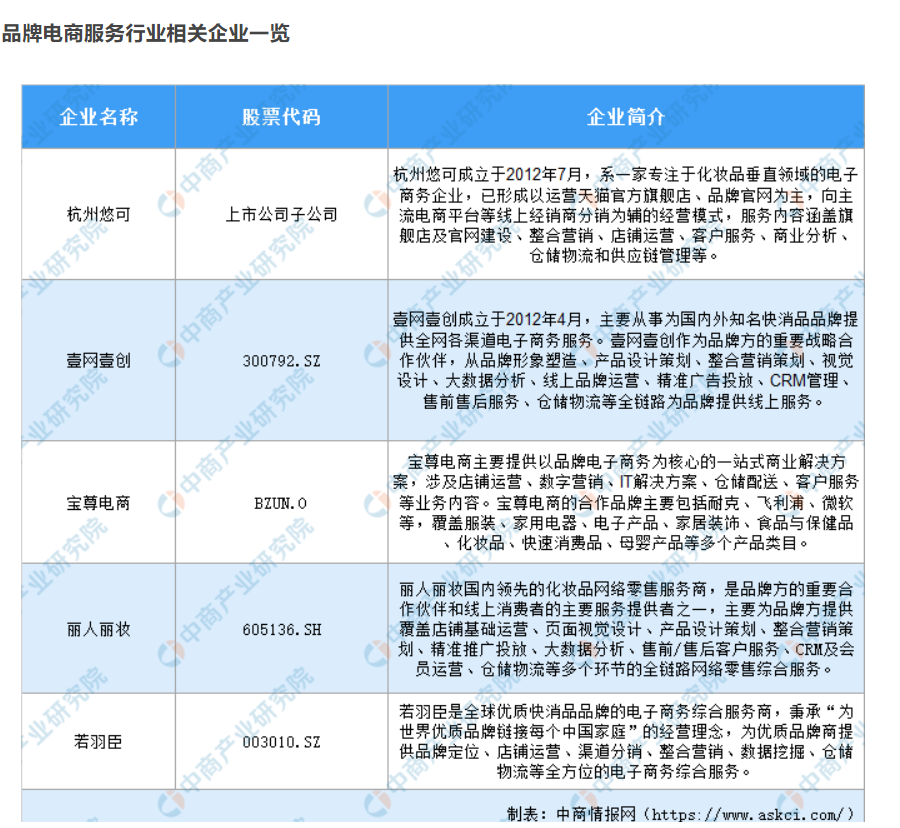Click the 丽人丽妆 company description paragraph
The height and width of the screenshot is (828, 900).
tap(626, 629)
